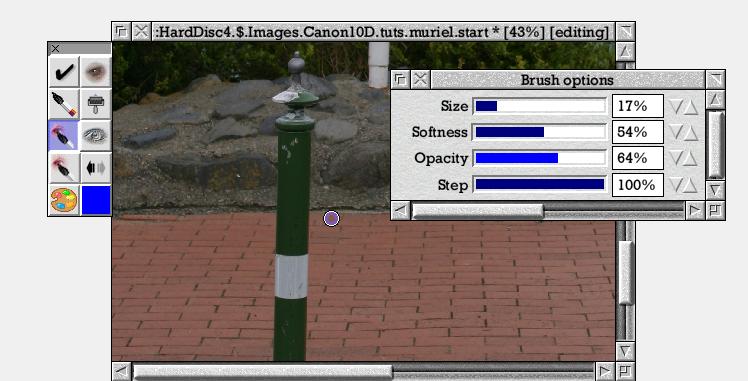The width and height of the screenshot is (748, 381).
Task: Choose the paintbrush tool with red tip
Action: (64, 103)
